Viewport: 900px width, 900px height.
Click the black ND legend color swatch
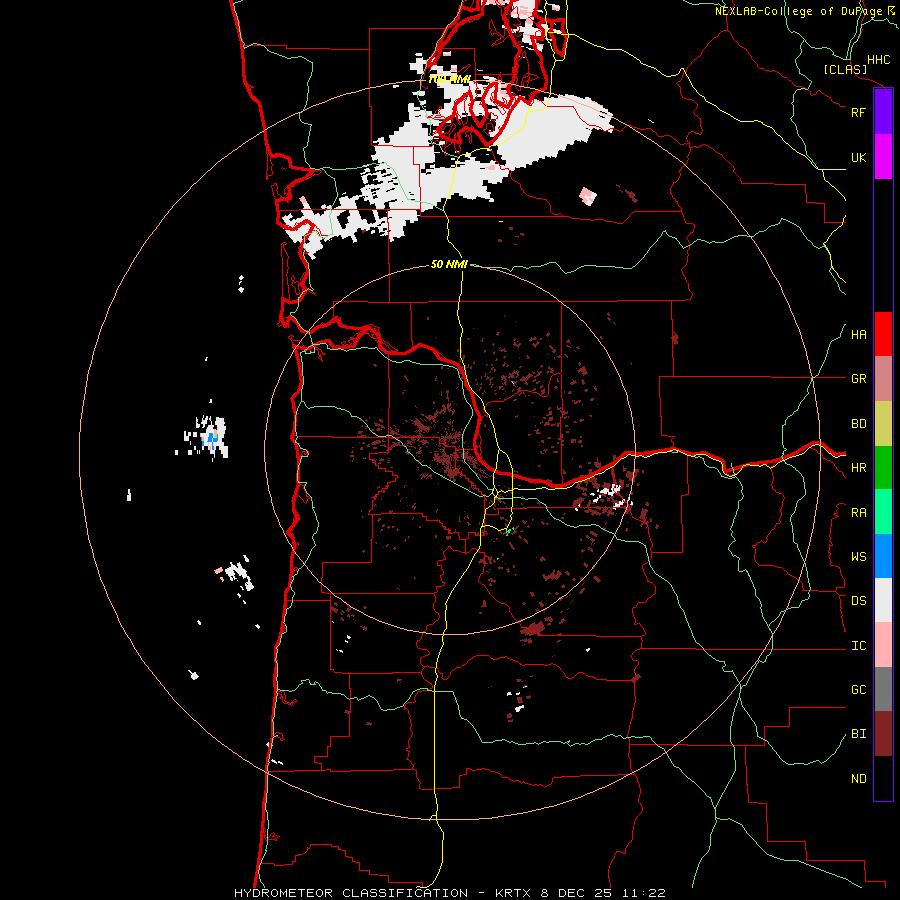883,778
